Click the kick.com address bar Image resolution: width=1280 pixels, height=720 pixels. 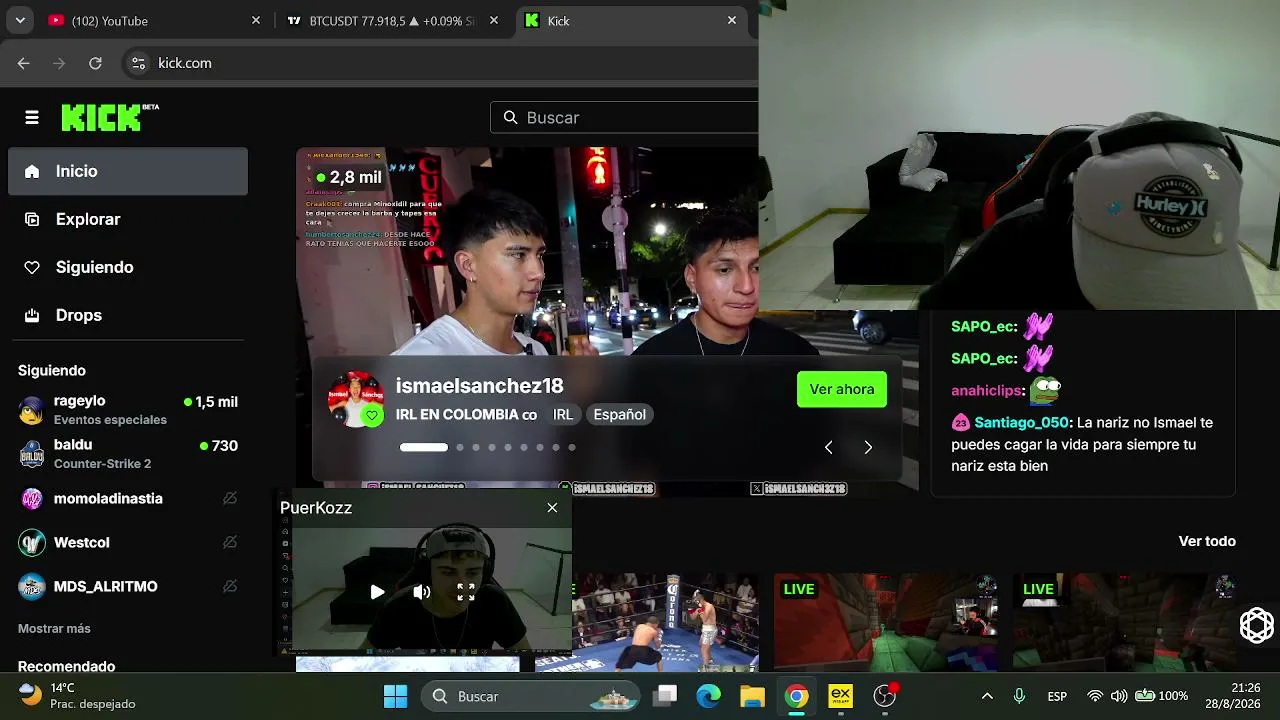click(x=440, y=63)
